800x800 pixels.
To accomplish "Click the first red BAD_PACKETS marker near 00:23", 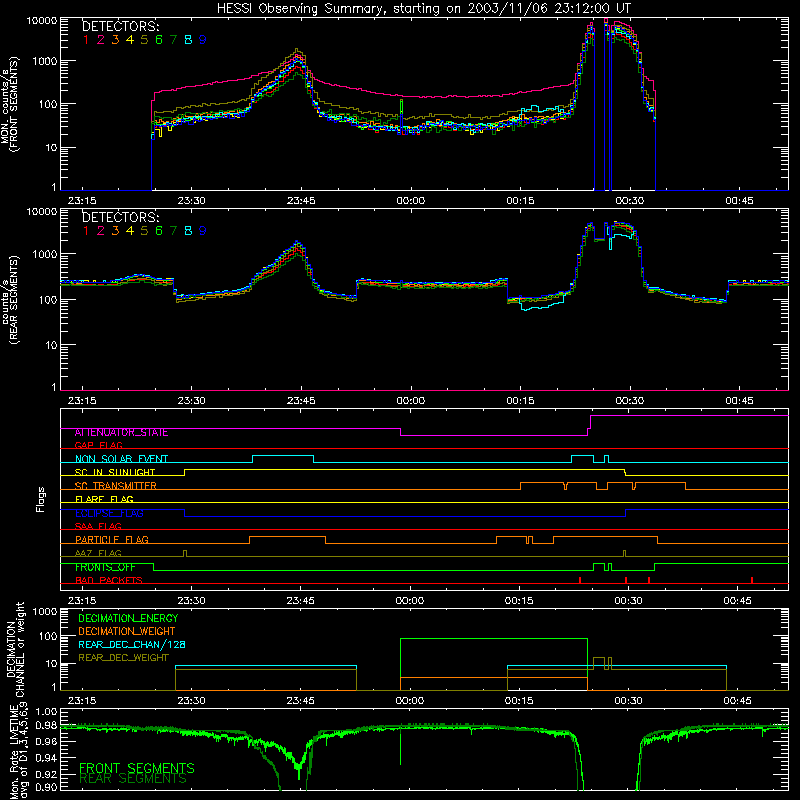I will click(580, 580).
